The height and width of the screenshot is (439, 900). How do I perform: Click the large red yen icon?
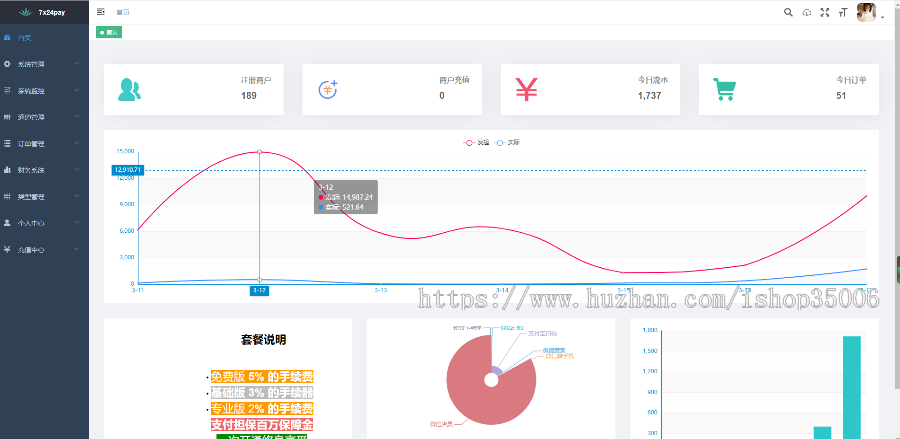[x=526, y=90]
